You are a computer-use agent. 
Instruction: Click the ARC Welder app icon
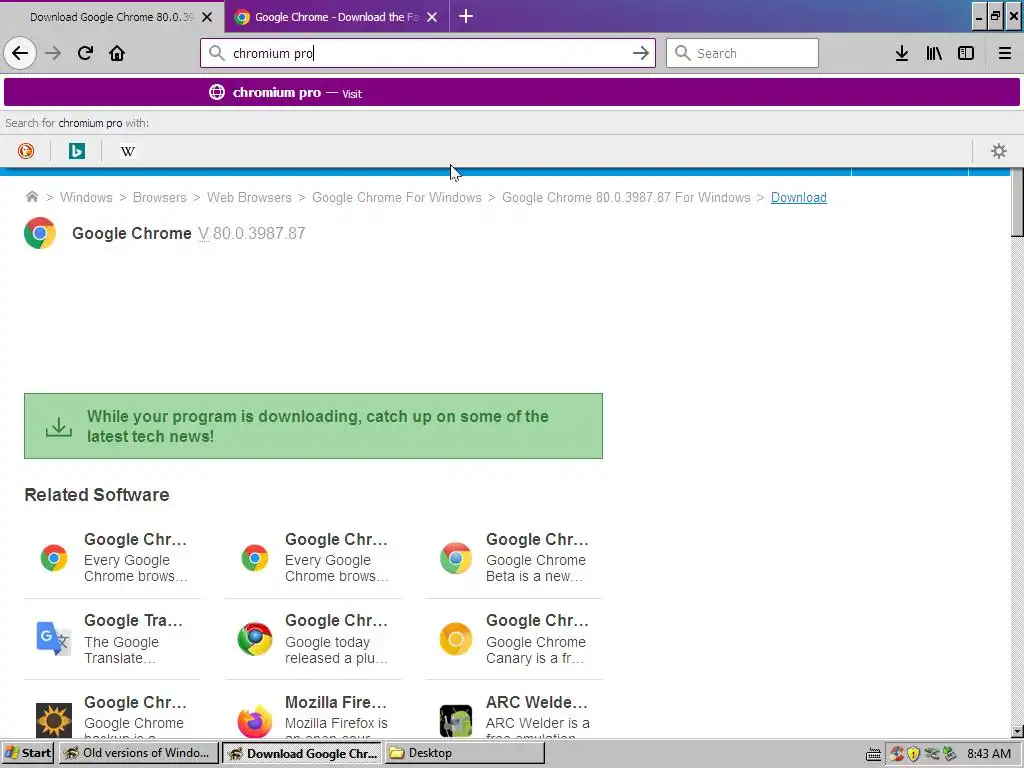pyautogui.click(x=456, y=720)
